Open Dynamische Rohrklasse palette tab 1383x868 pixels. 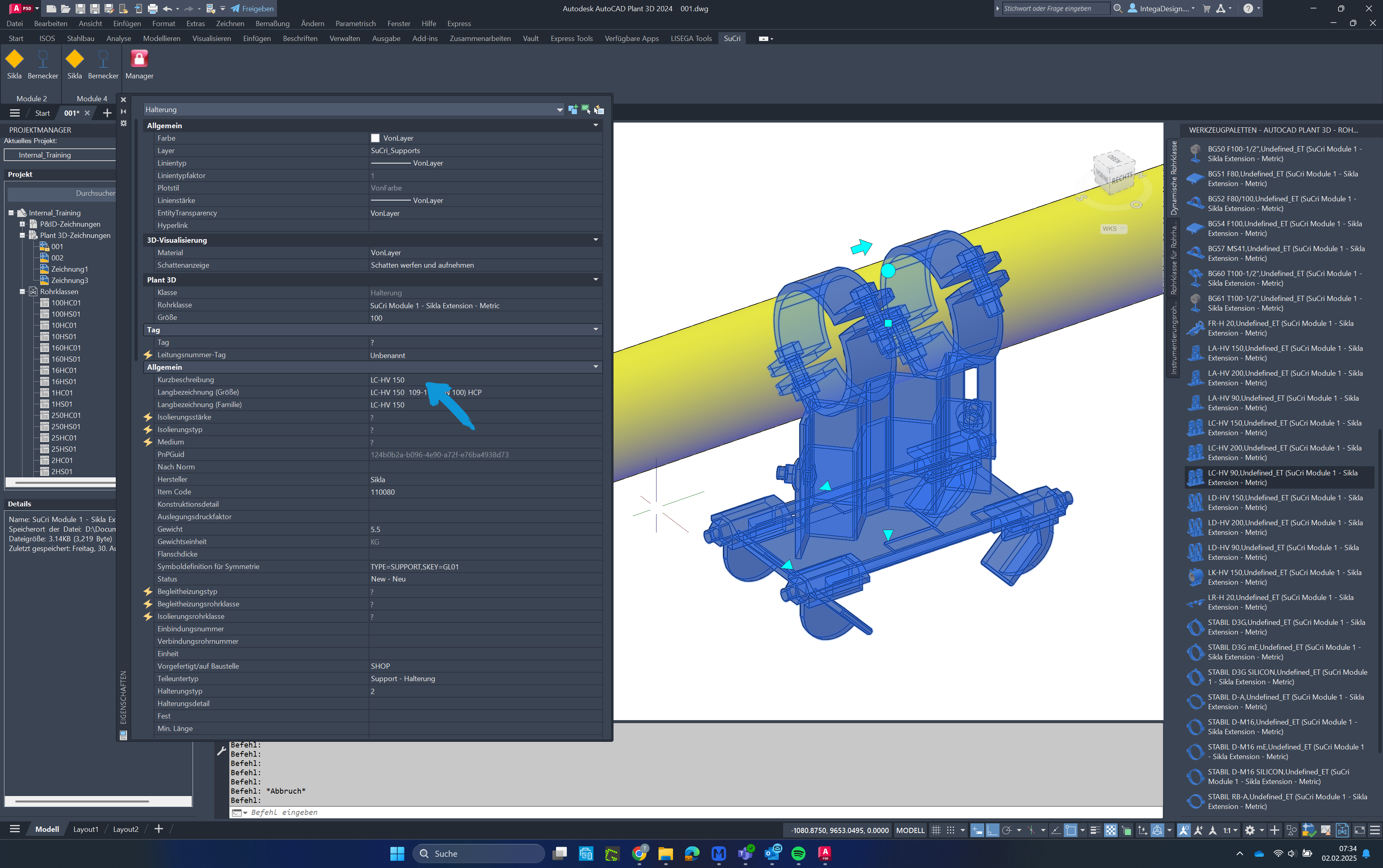pyautogui.click(x=1174, y=178)
